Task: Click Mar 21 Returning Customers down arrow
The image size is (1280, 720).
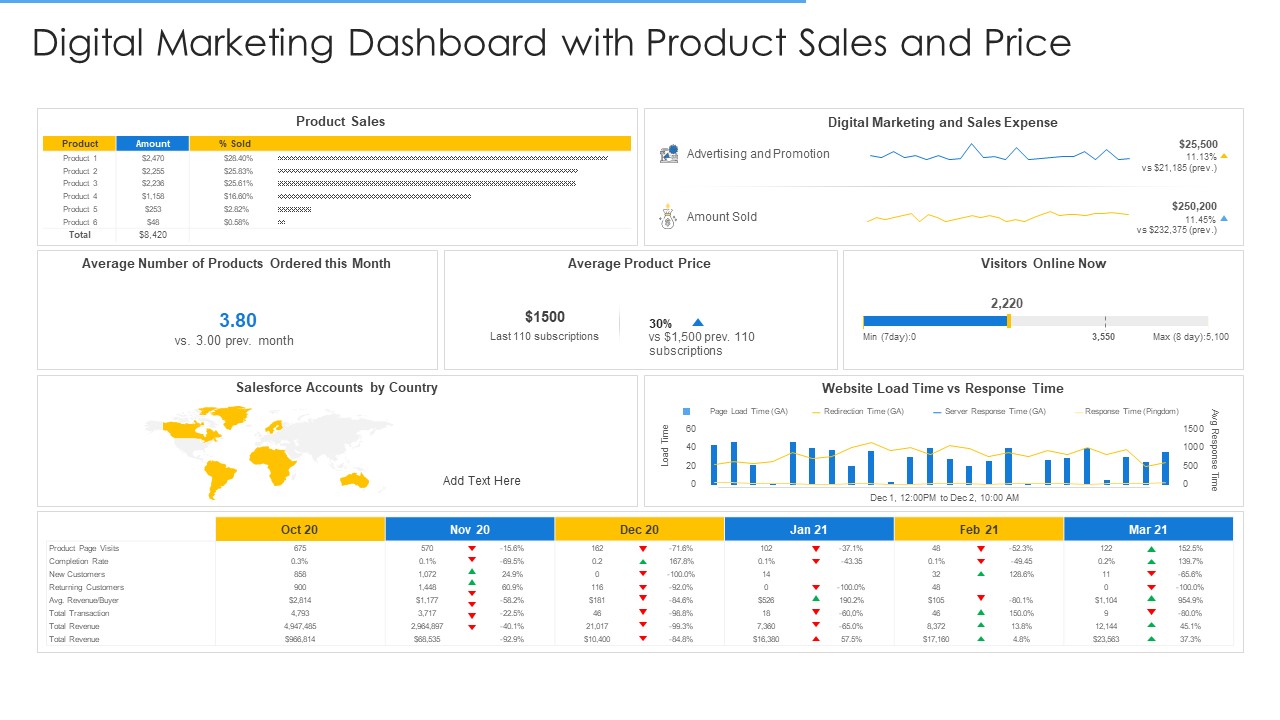Action: pyautogui.click(x=1151, y=587)
